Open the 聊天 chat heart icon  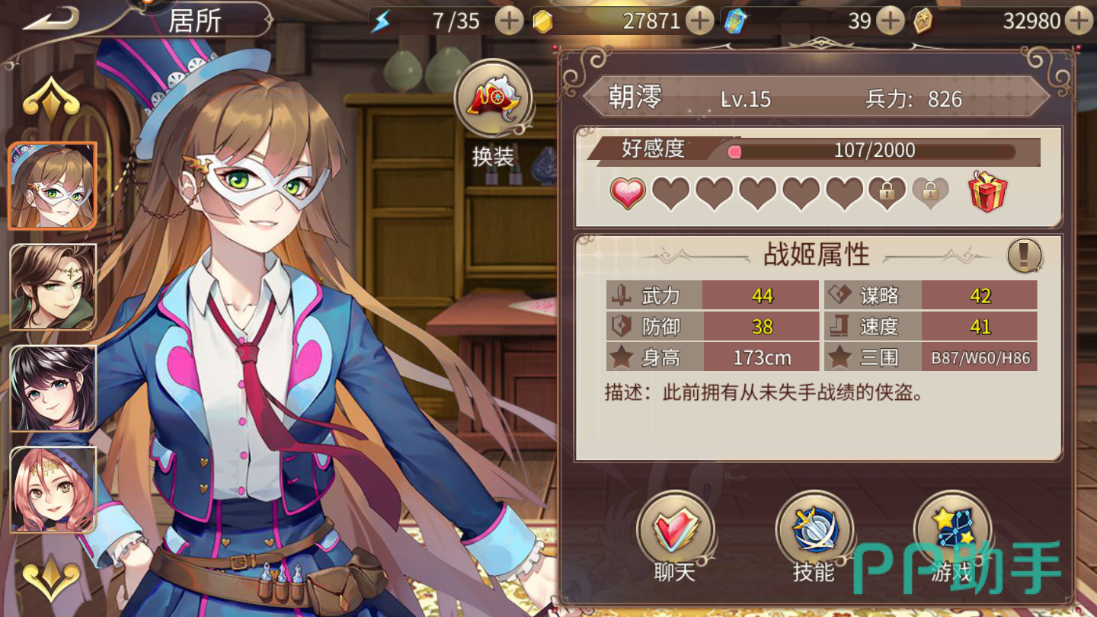[x=674, y=530]
